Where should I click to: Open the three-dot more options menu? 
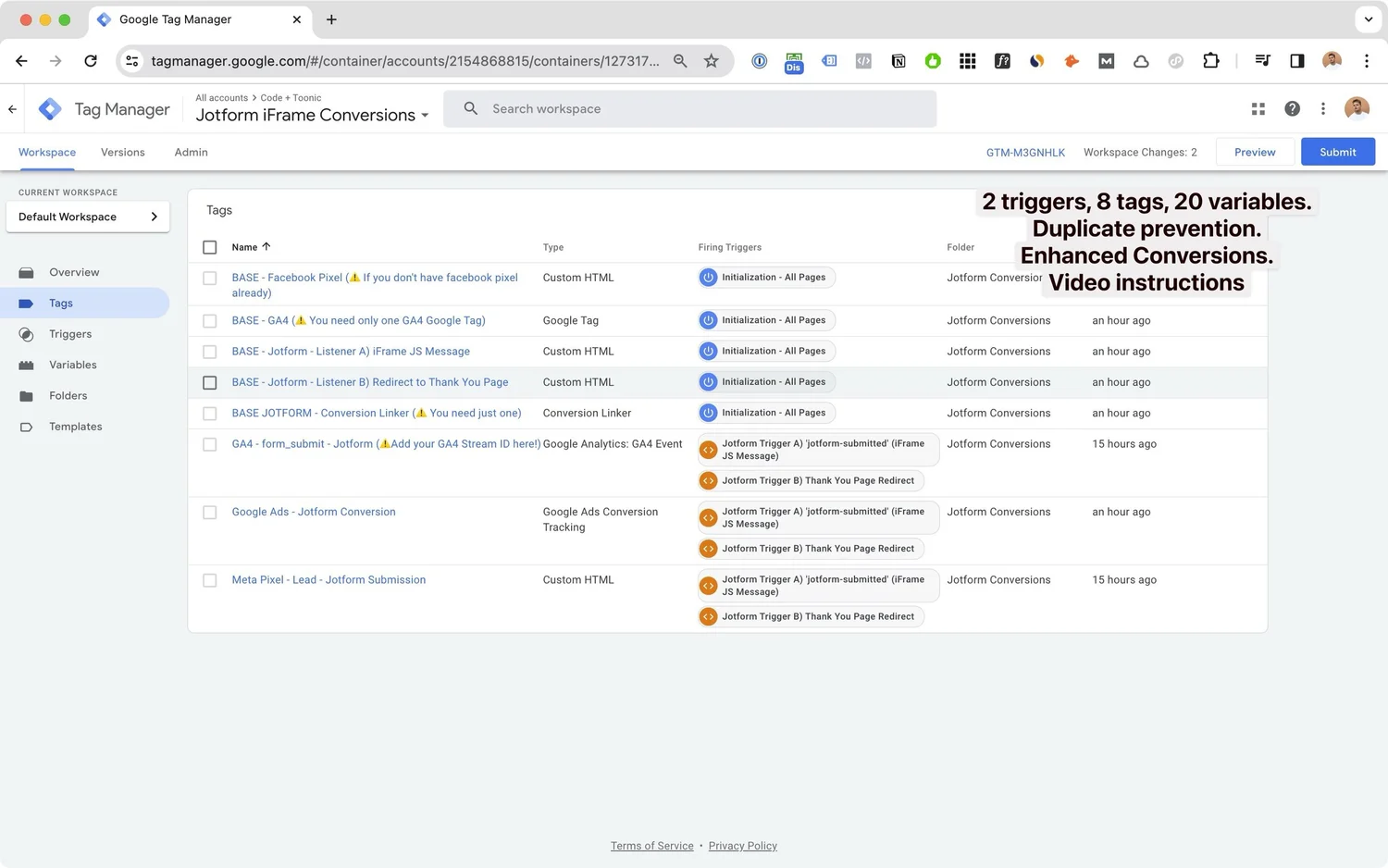click(x=1323, y=109)
